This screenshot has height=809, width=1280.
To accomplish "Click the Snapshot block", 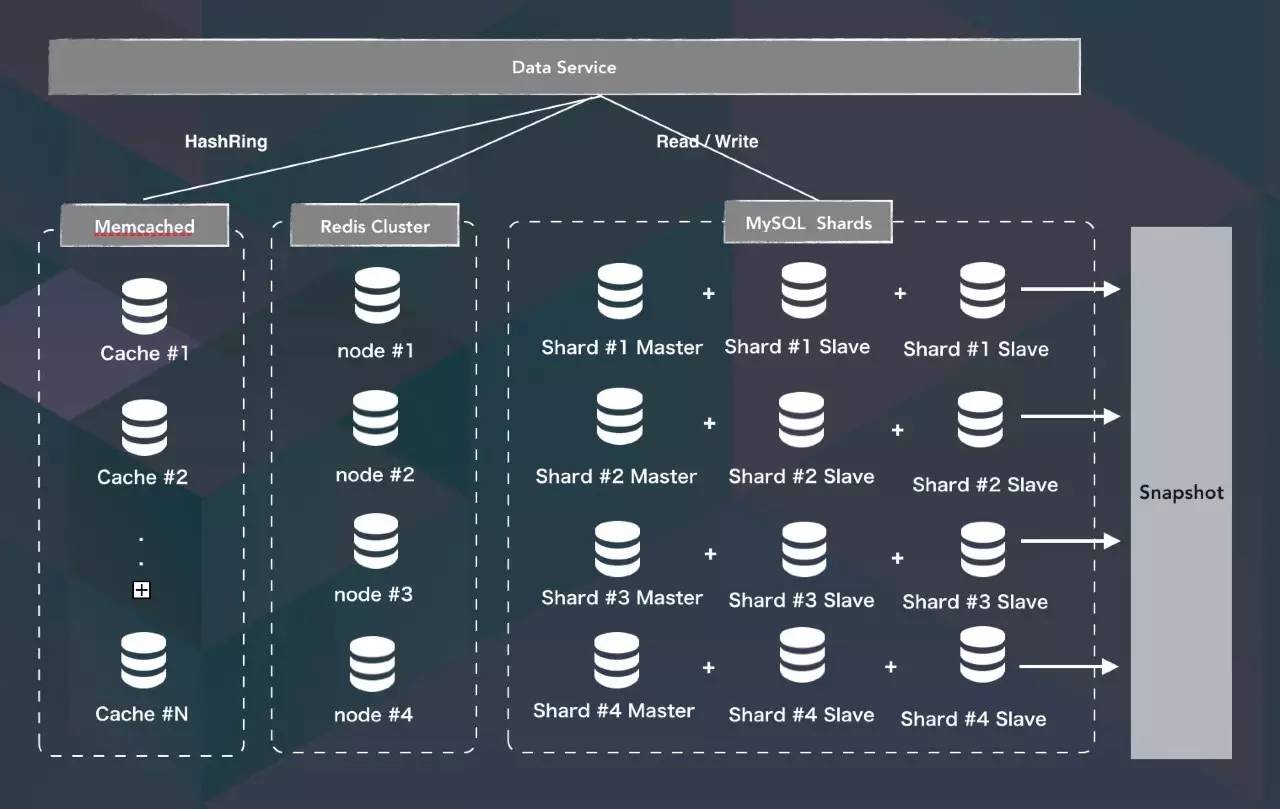I will click(x=1181, y=493).
